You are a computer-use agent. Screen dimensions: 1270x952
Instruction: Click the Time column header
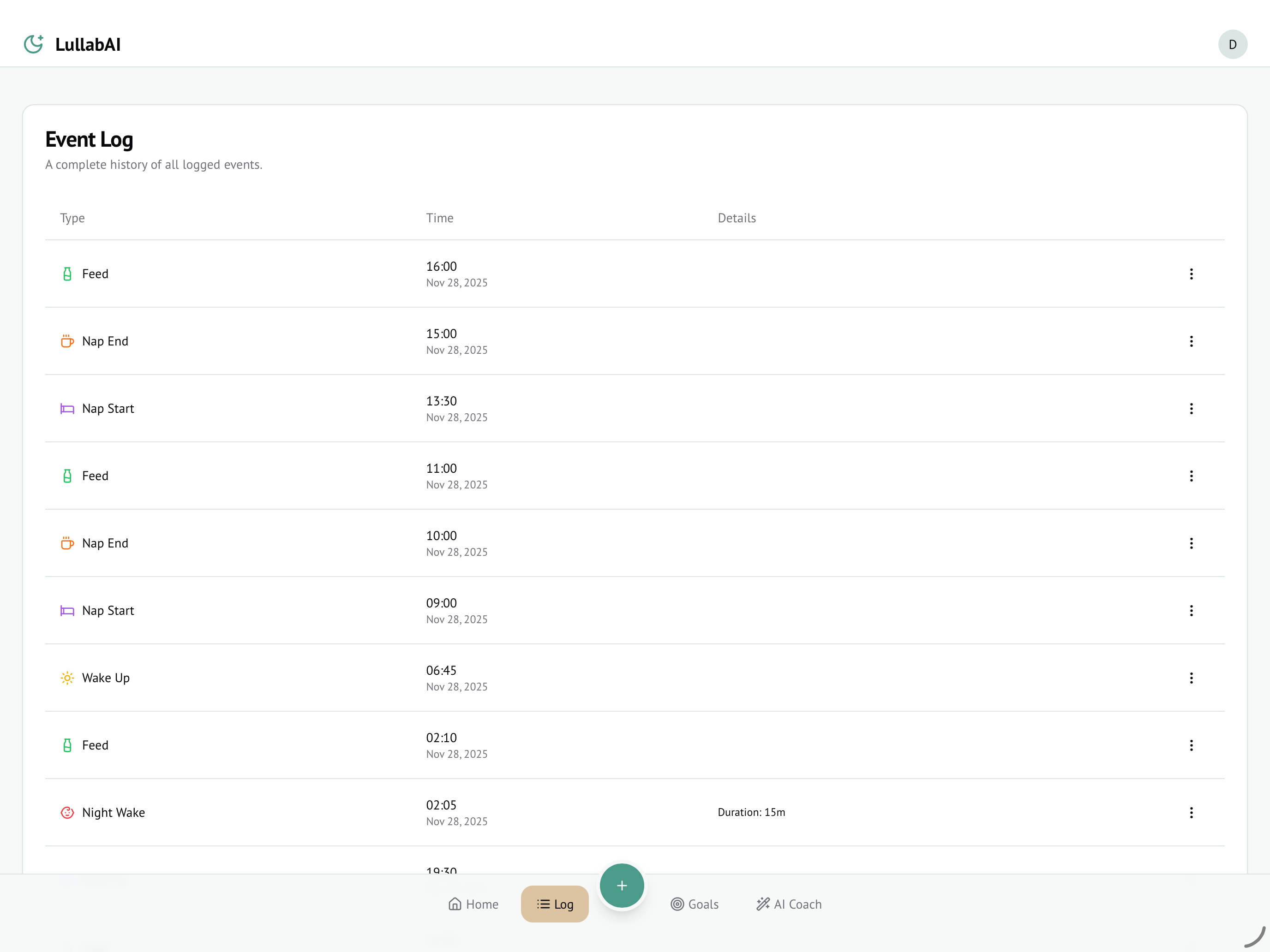click(440, 218)
